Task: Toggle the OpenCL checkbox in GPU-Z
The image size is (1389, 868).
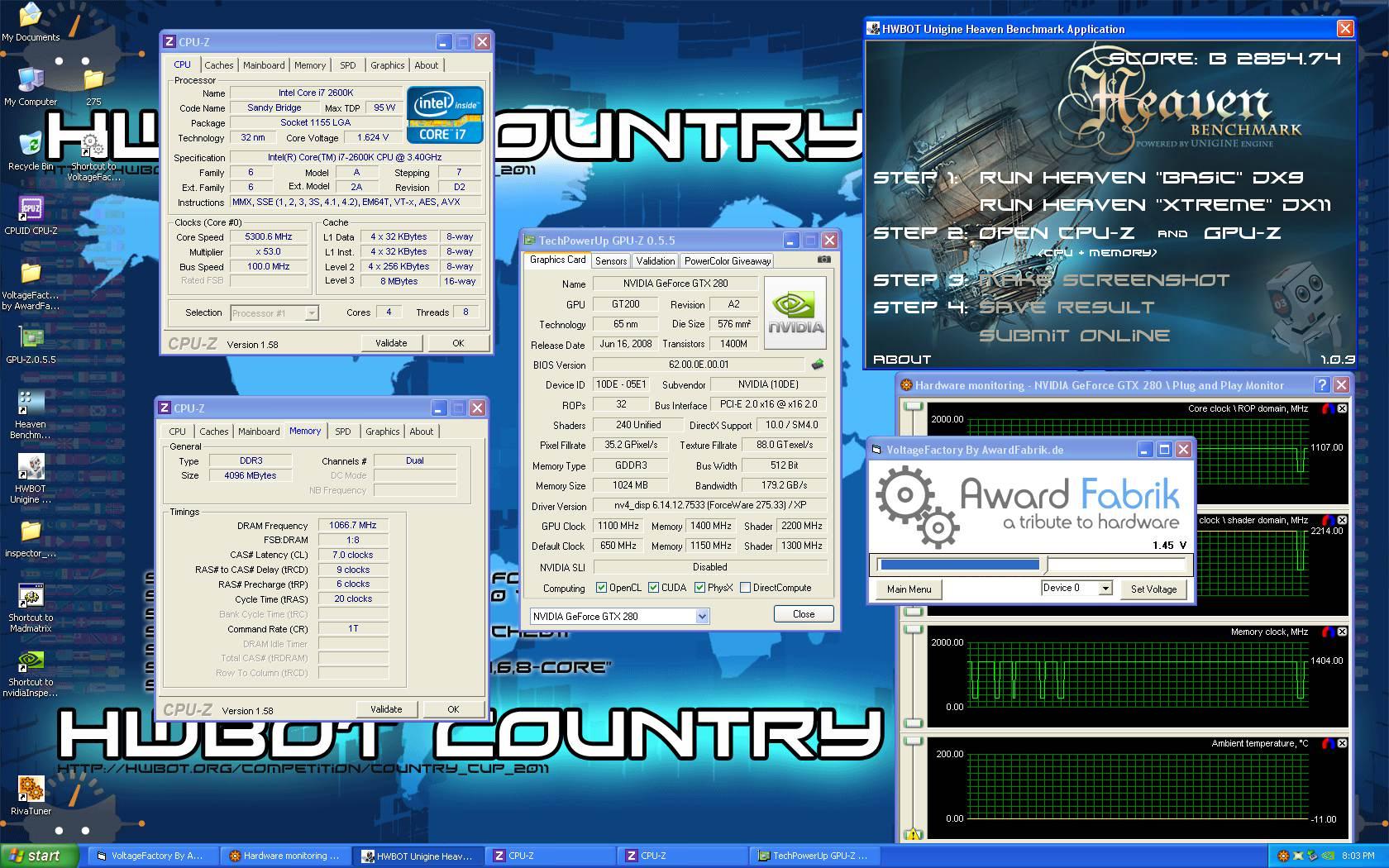Action: [601, 588]
